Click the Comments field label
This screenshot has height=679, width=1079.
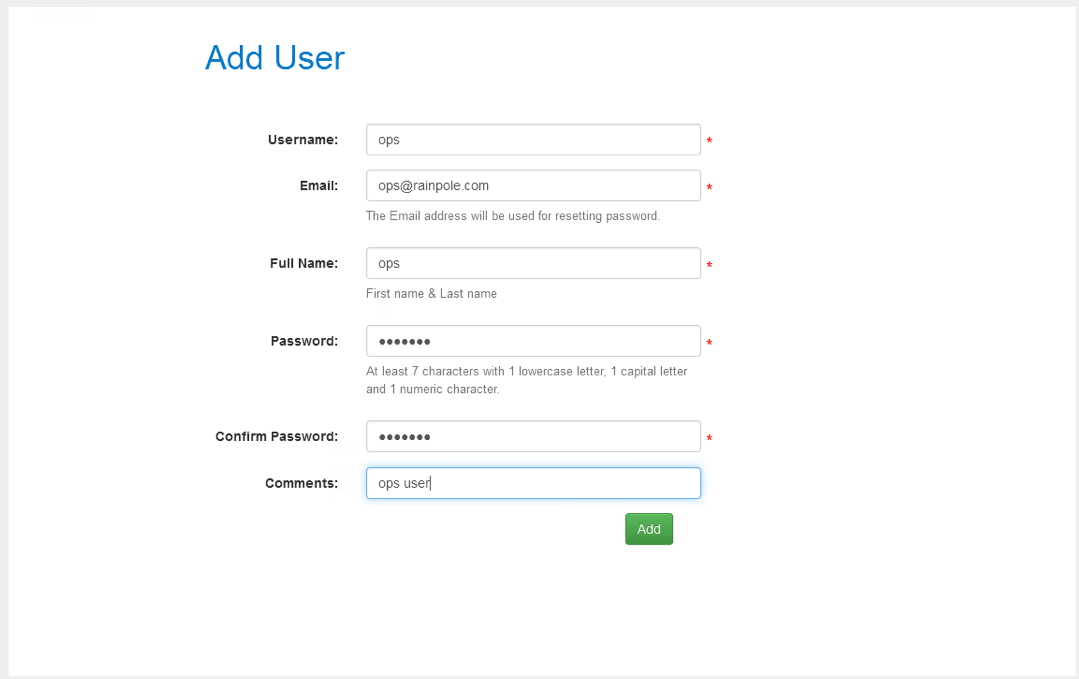click(x=301, y=483)
